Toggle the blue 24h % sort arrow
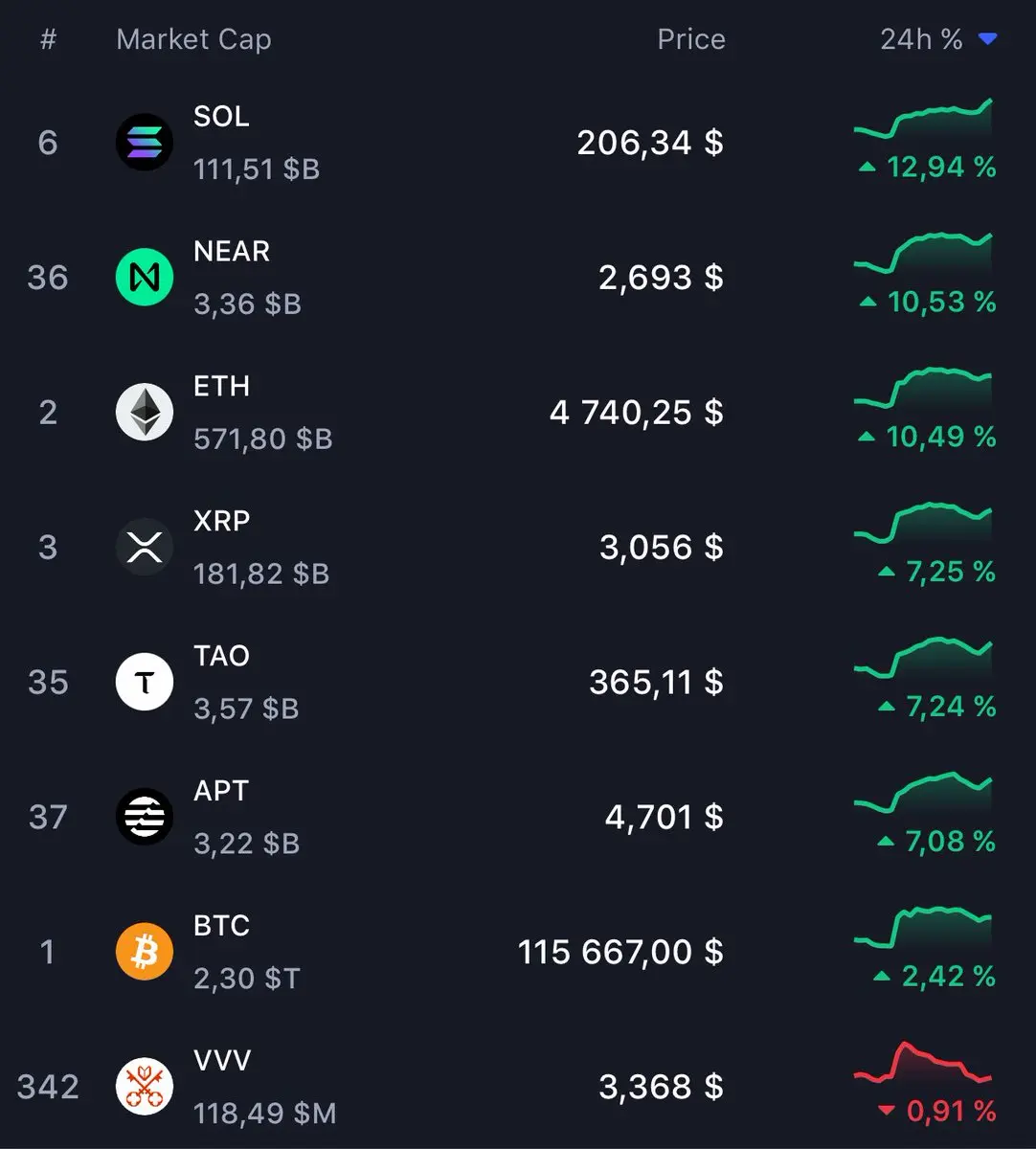The height and width of the screenshot is (1149, 1036). click(x=988, y=39)
